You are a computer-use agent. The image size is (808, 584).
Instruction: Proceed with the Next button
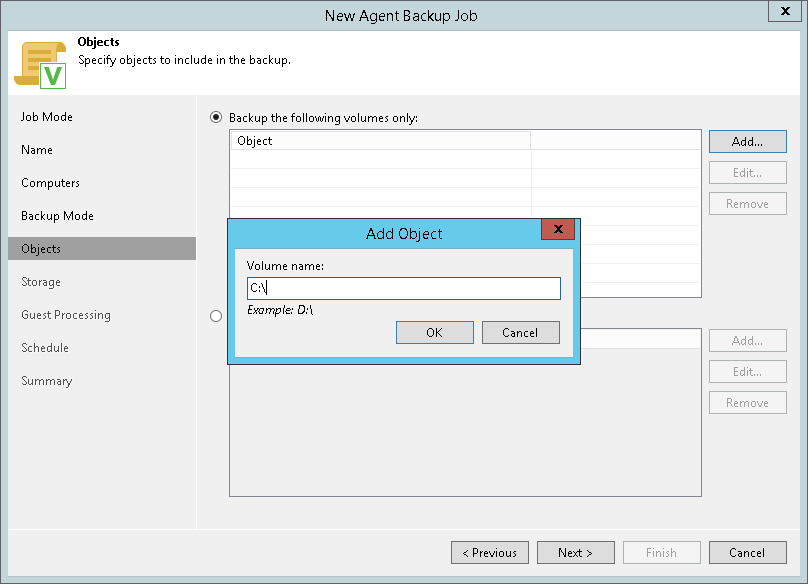pyautogui.click(x=576, y=553)
